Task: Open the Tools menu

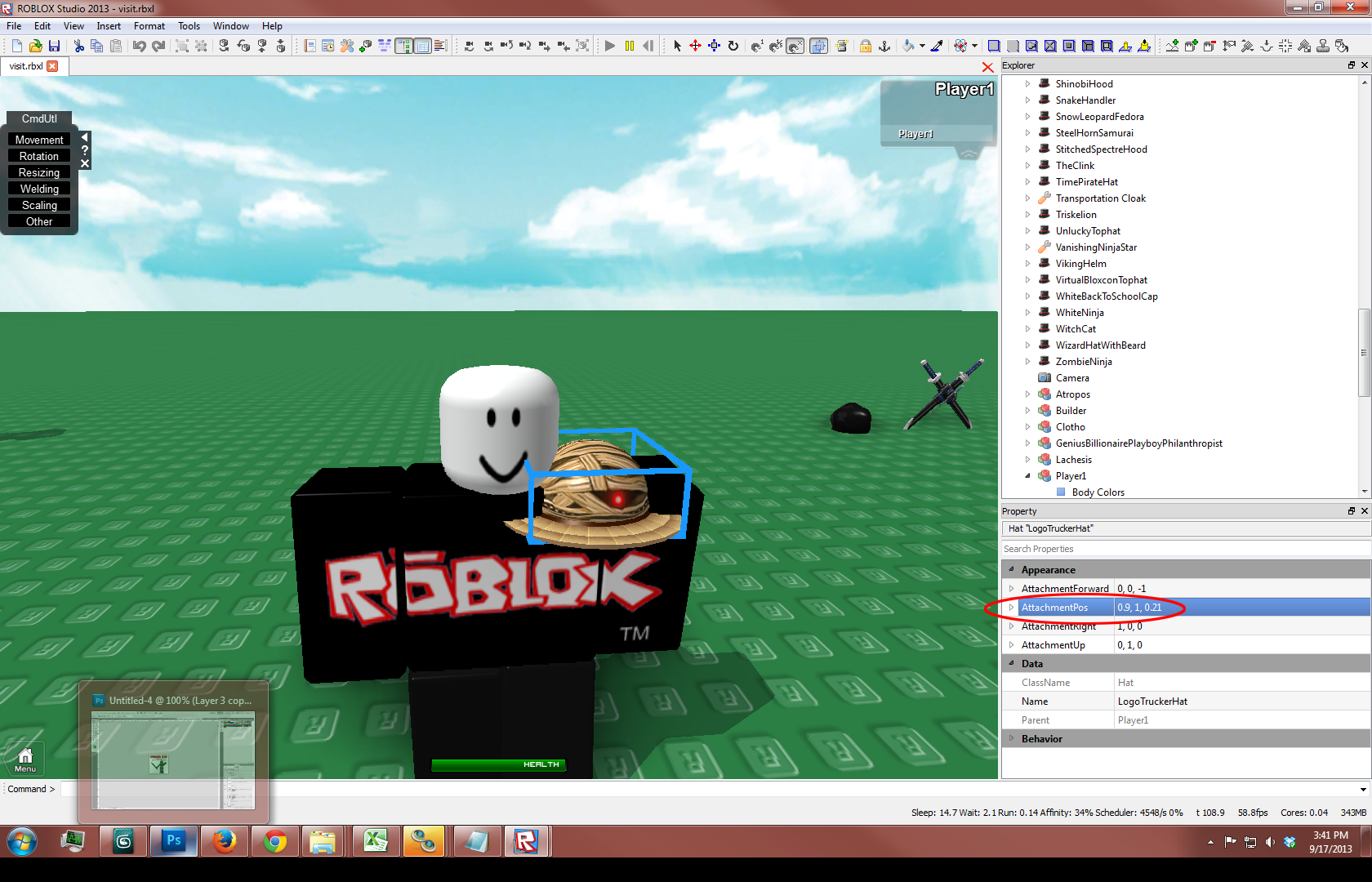Action: click(189, 26)
